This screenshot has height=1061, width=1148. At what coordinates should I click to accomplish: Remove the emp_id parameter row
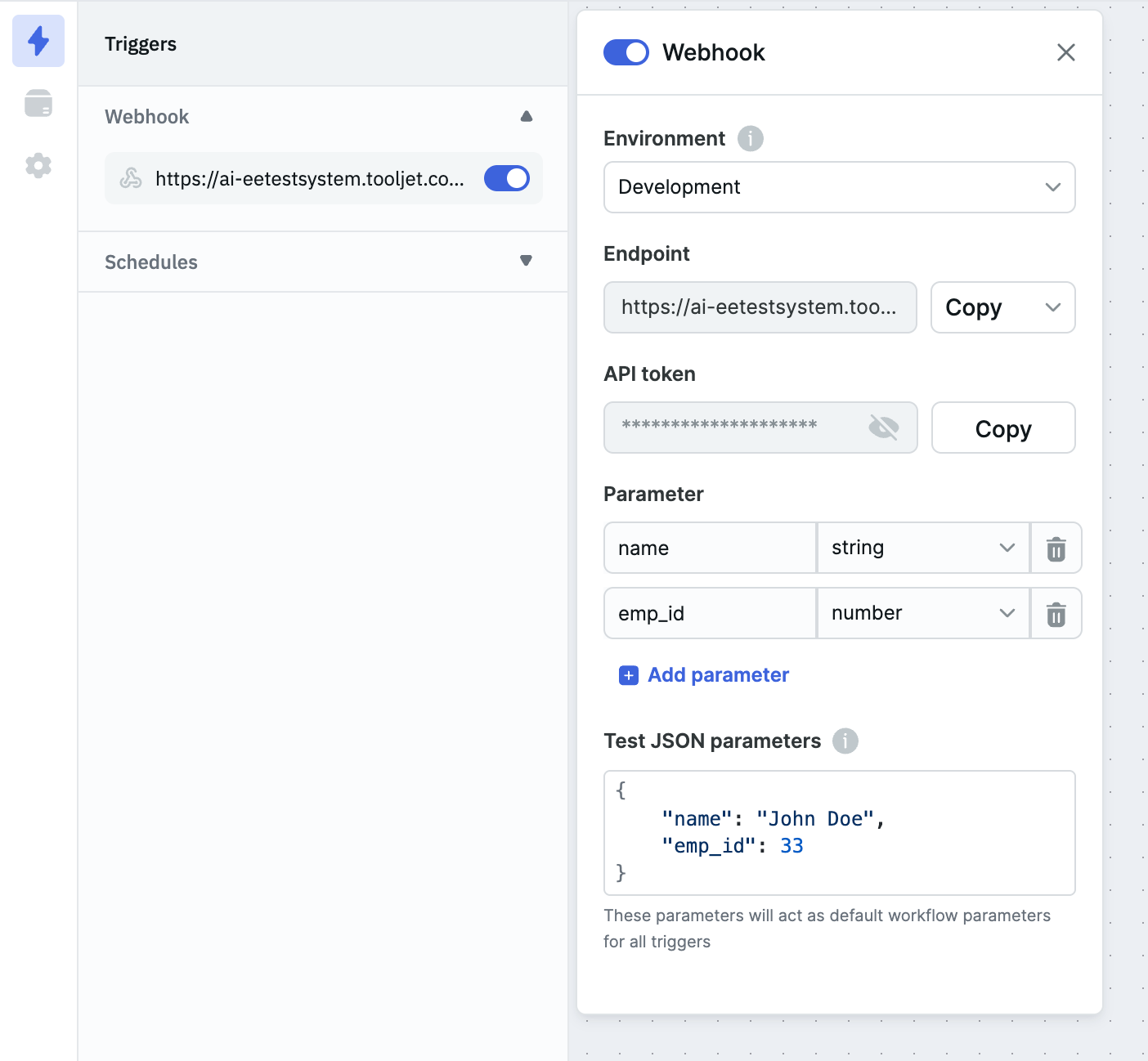[1056, 613]
